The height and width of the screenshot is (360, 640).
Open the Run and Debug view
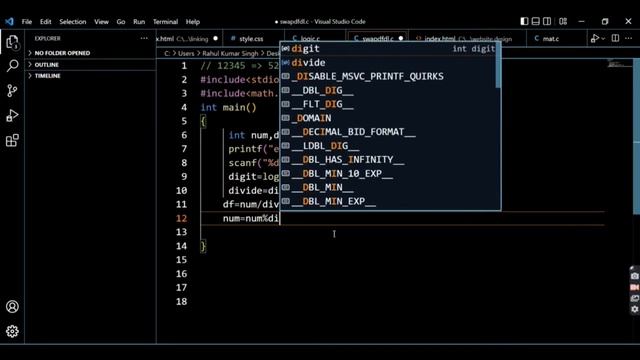12,116
